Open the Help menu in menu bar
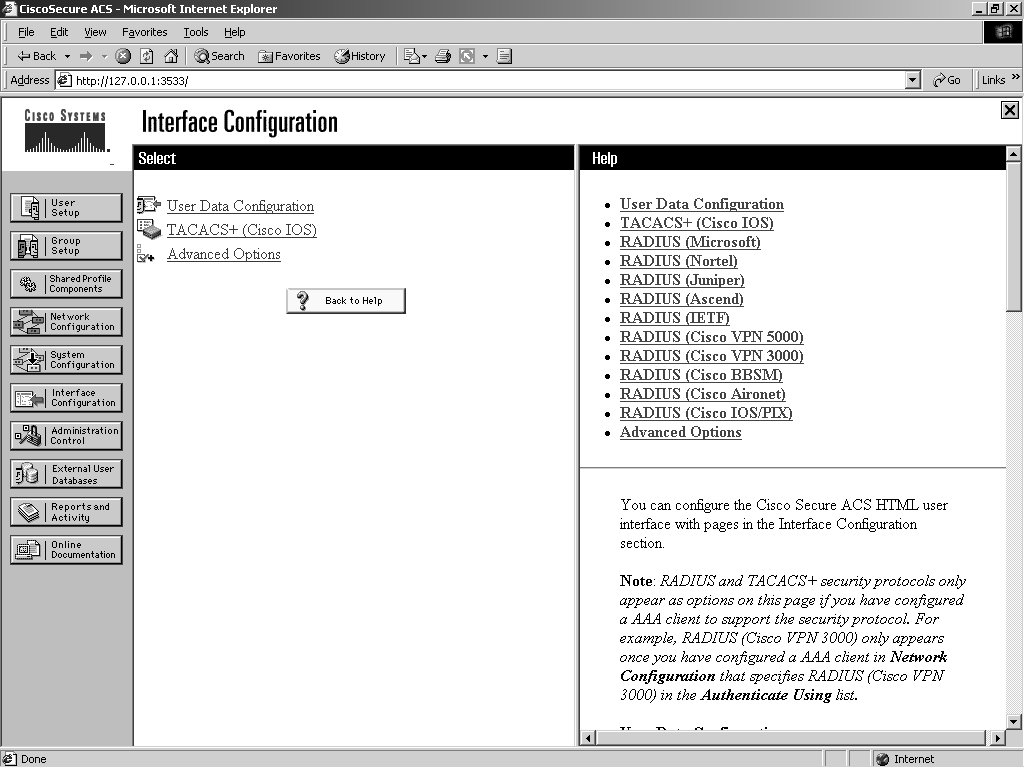This screenshot has width=1024, height=768. tap(234, 32)
